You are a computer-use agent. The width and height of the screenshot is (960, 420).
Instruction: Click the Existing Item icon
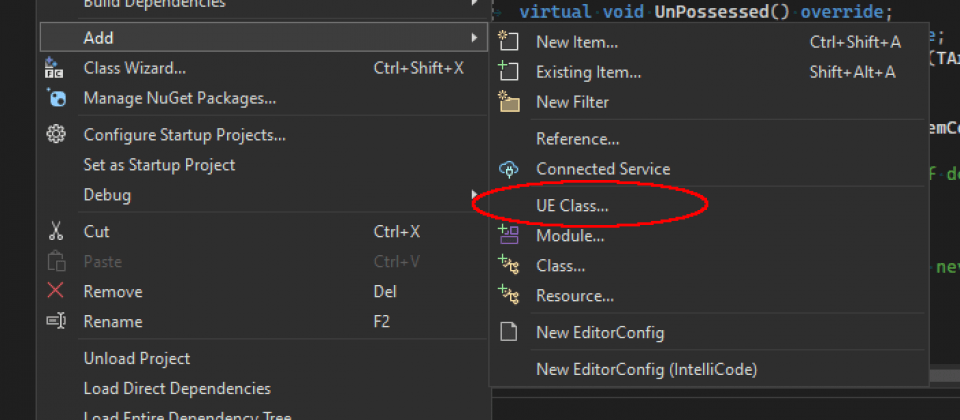pos(508,72)
